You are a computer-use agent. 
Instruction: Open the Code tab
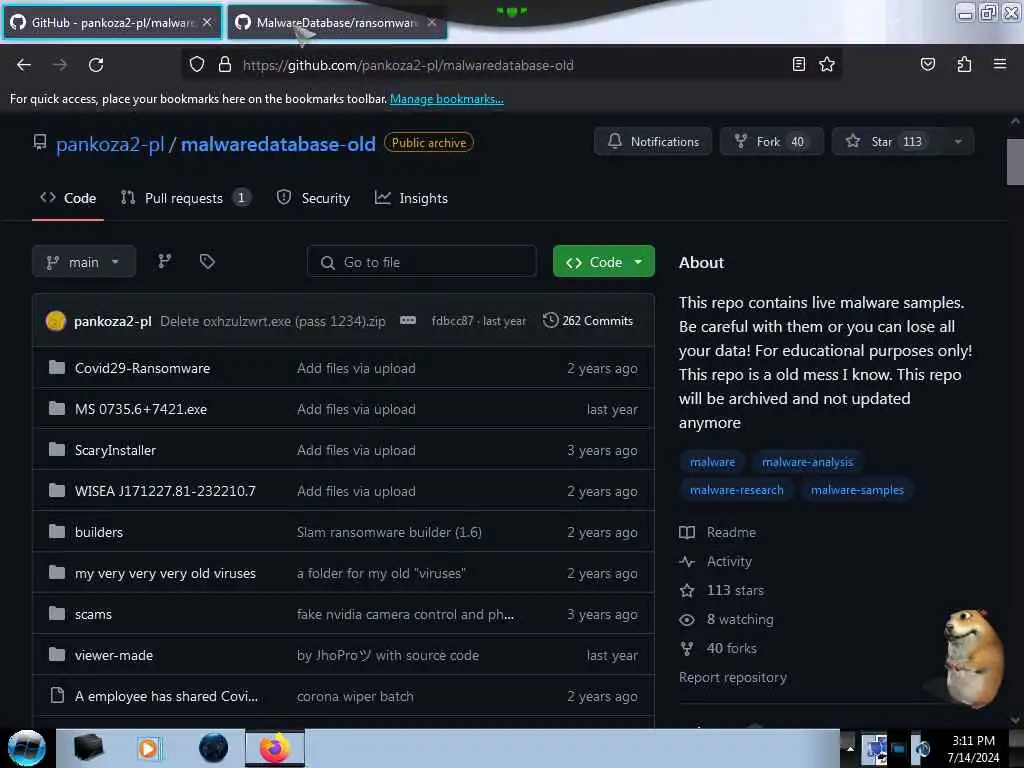[x=68, y=198]
